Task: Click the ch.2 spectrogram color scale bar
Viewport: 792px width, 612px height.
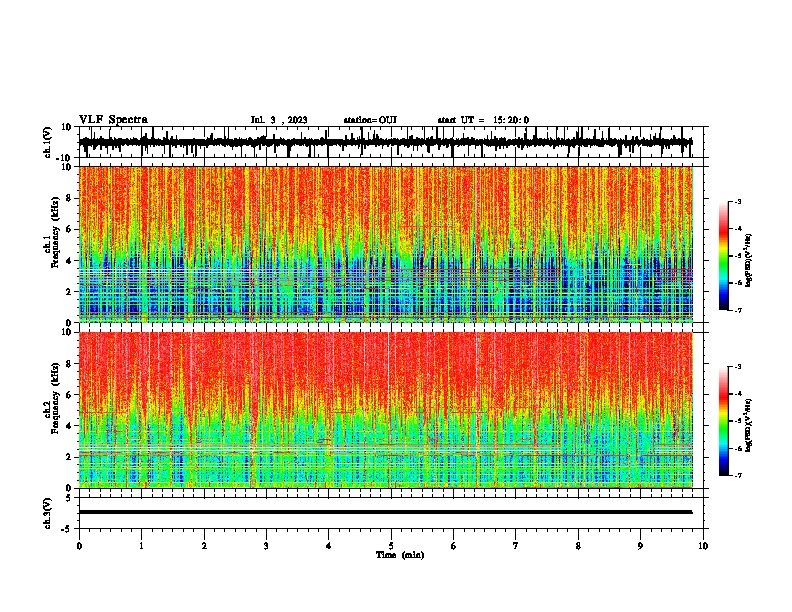Action: coord(724,421)
